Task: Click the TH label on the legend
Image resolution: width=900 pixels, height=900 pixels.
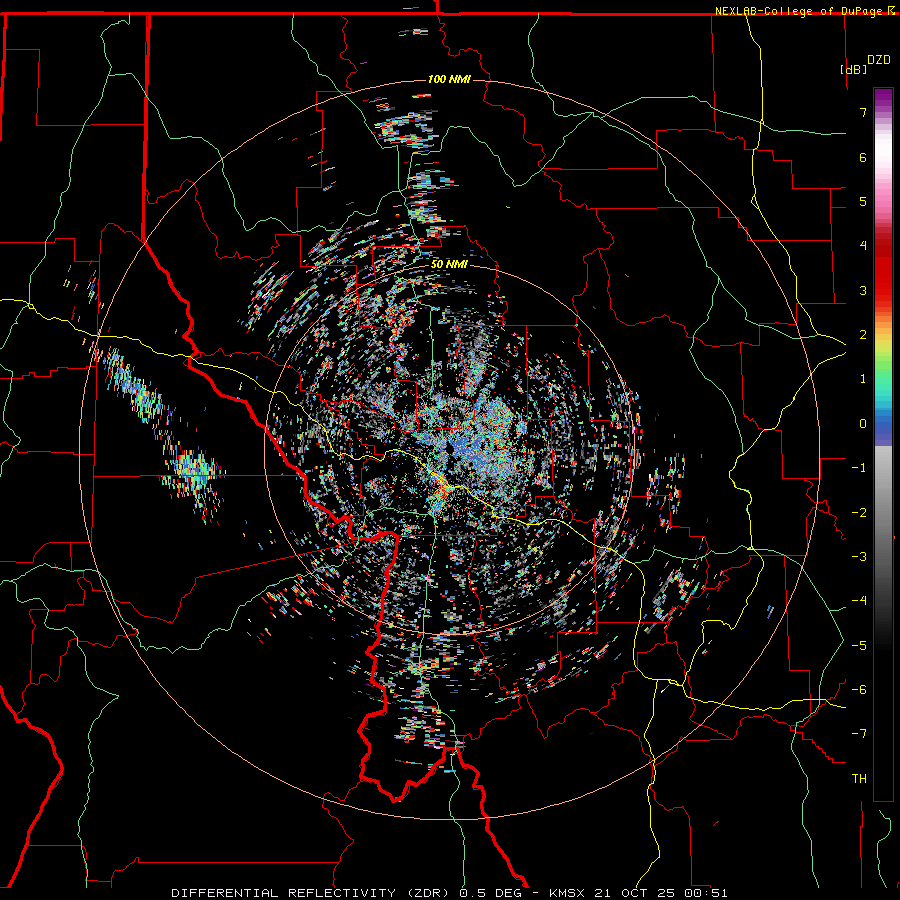Action: (x=859, y=779)
